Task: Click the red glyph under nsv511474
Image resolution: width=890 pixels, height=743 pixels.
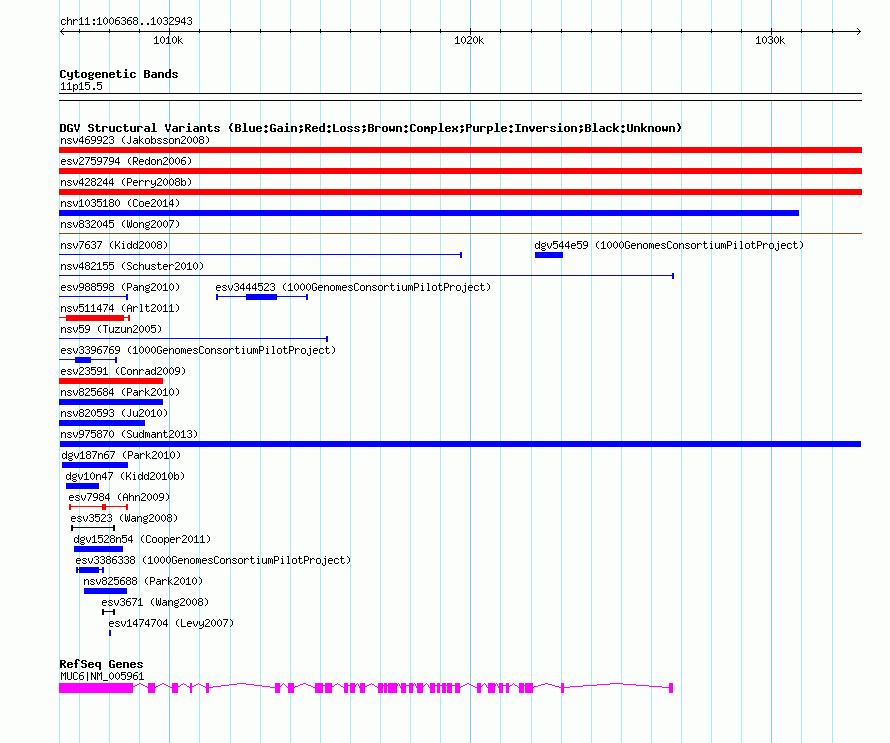Action: [95, 318]
